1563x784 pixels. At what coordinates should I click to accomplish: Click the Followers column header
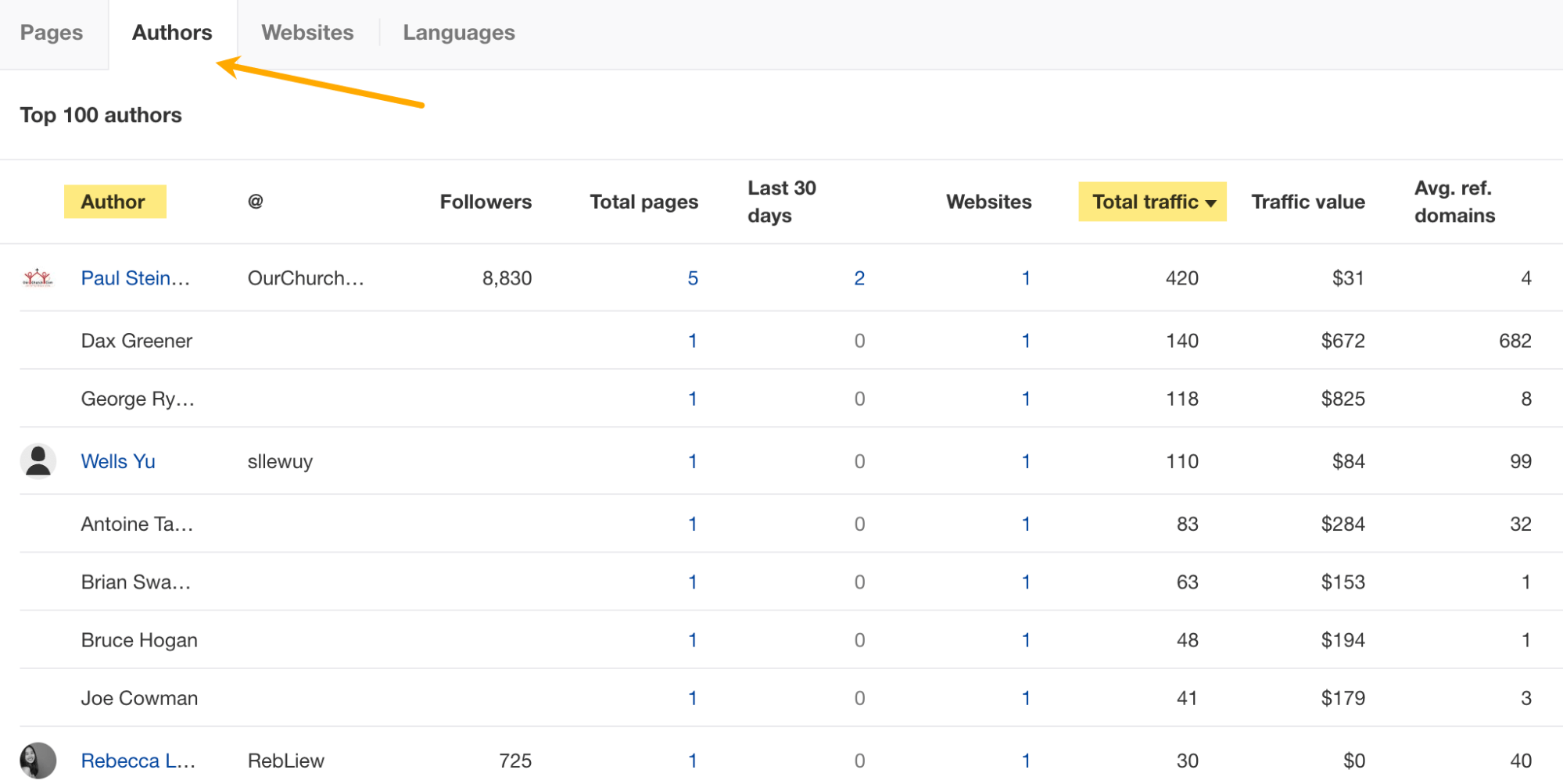[x=485, y=201]
